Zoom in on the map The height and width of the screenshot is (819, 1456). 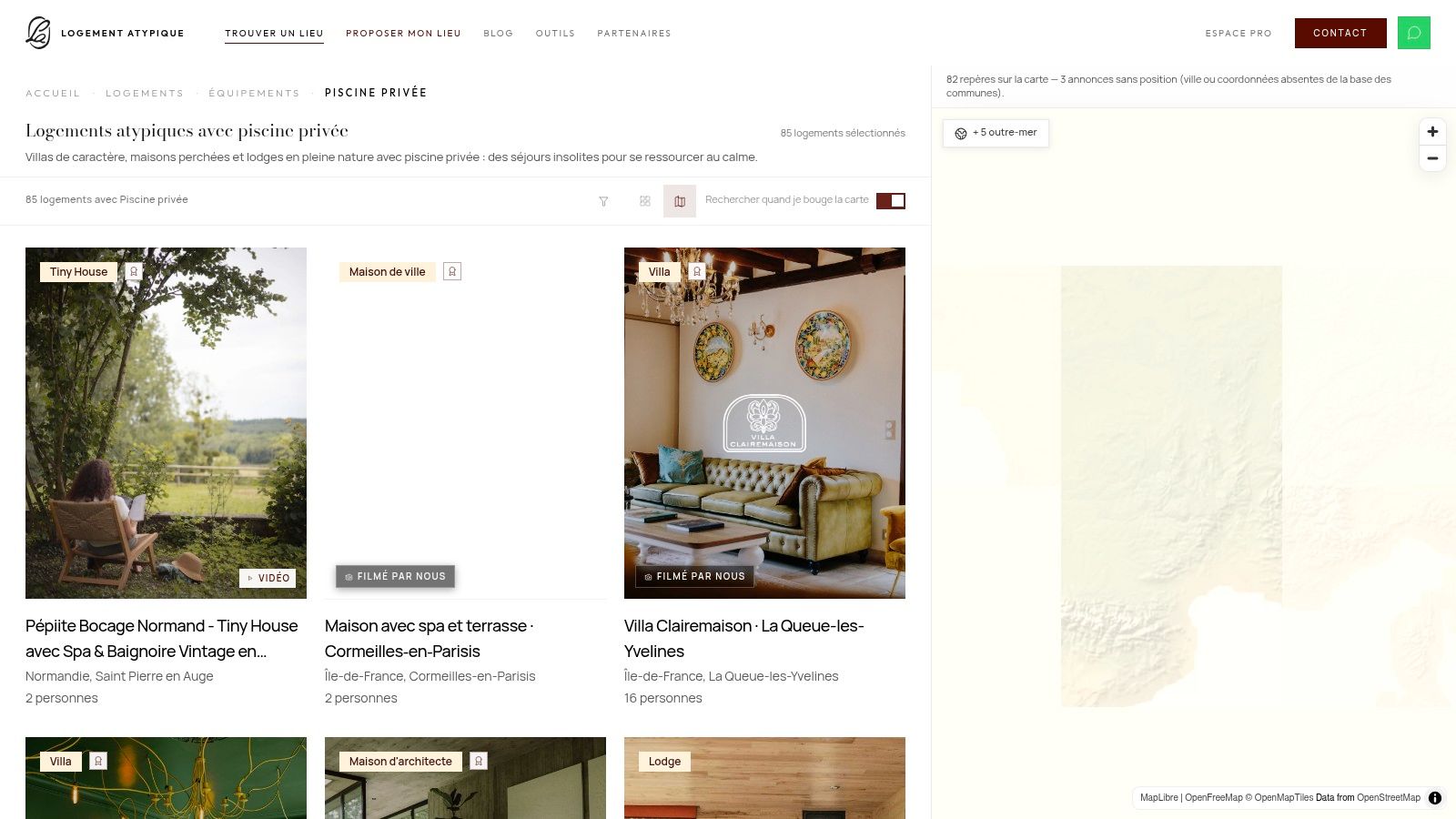[x=1432, y=132]
